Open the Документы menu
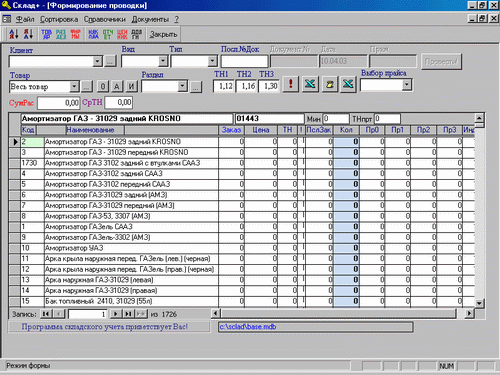The image size is (500, 375). click(x=150, y=19)
